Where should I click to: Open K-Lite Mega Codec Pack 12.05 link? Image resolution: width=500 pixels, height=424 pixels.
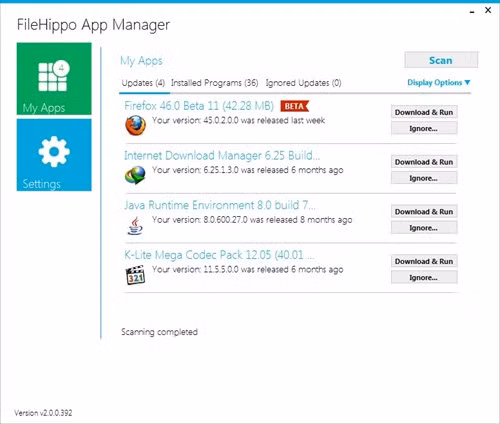click(x=219, y=255)
